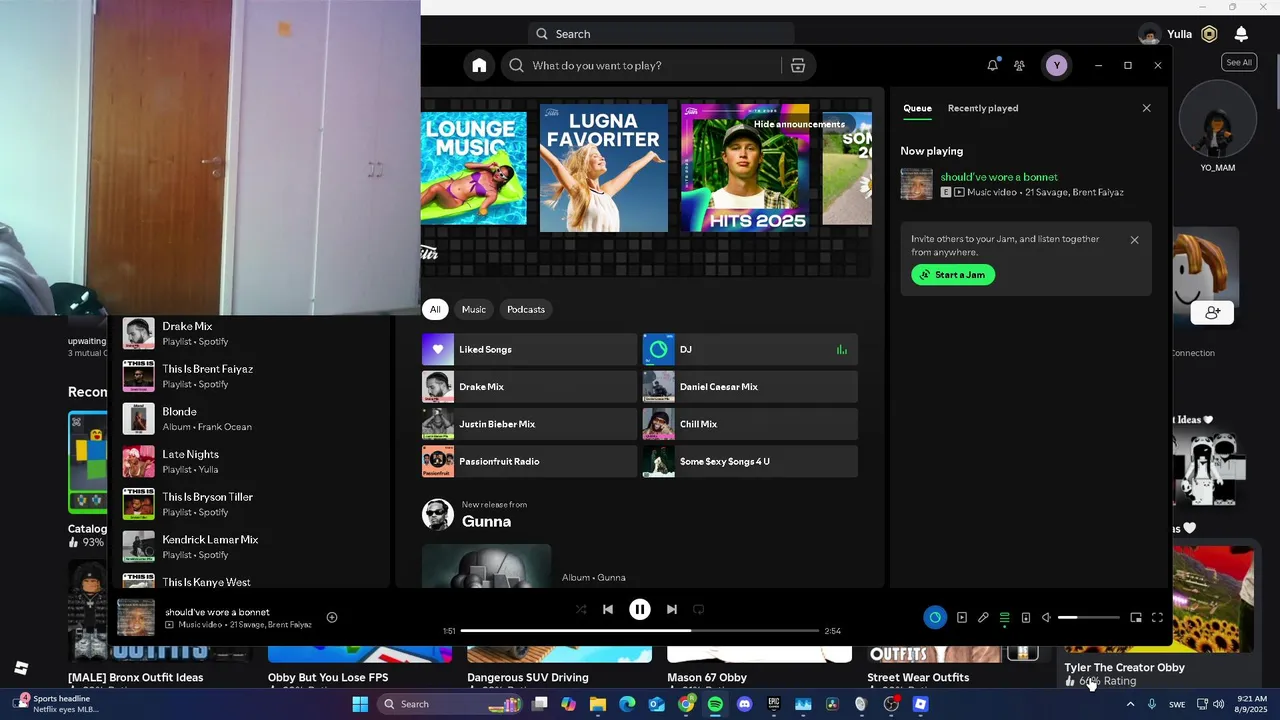
Task: Open YO_MAM avatar in Roblox
Action: click(x=1217, y=120)
